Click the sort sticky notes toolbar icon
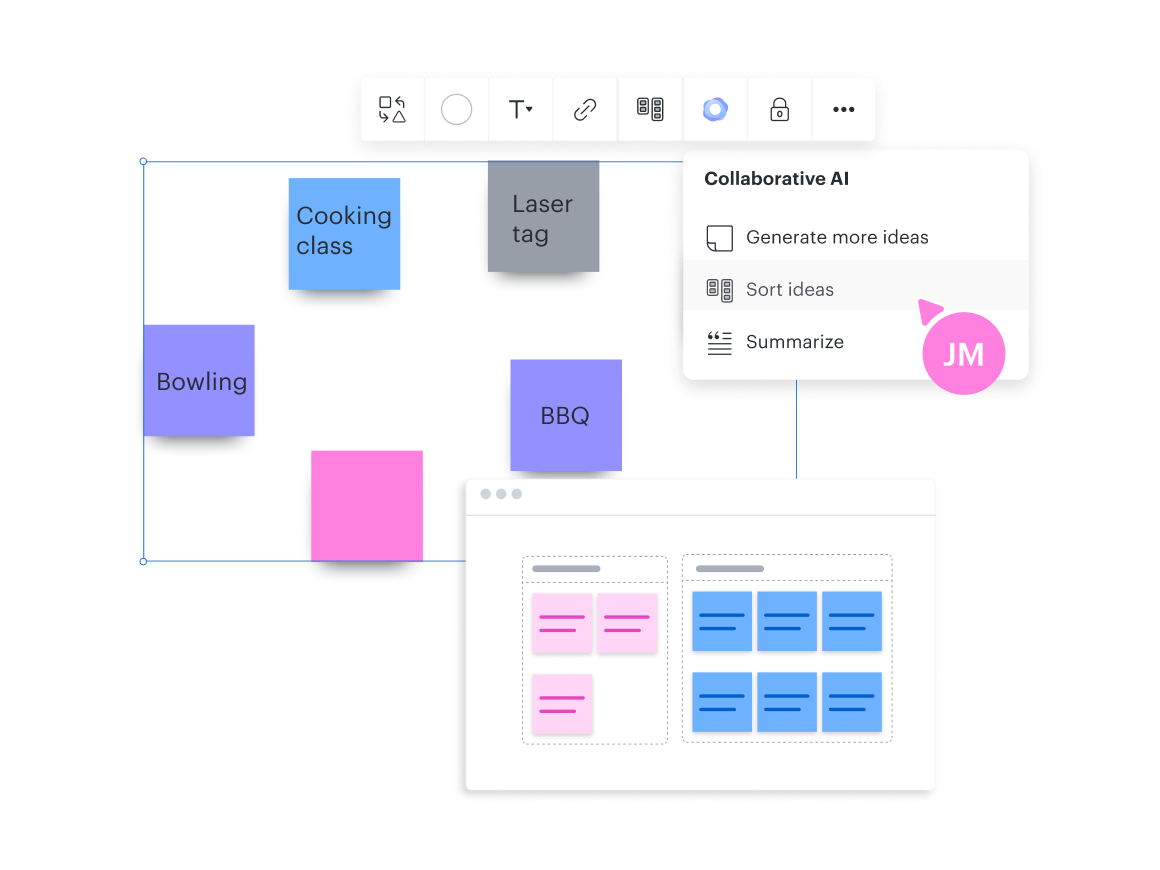This screenshot has height=870, width=1160. (651, 110)
